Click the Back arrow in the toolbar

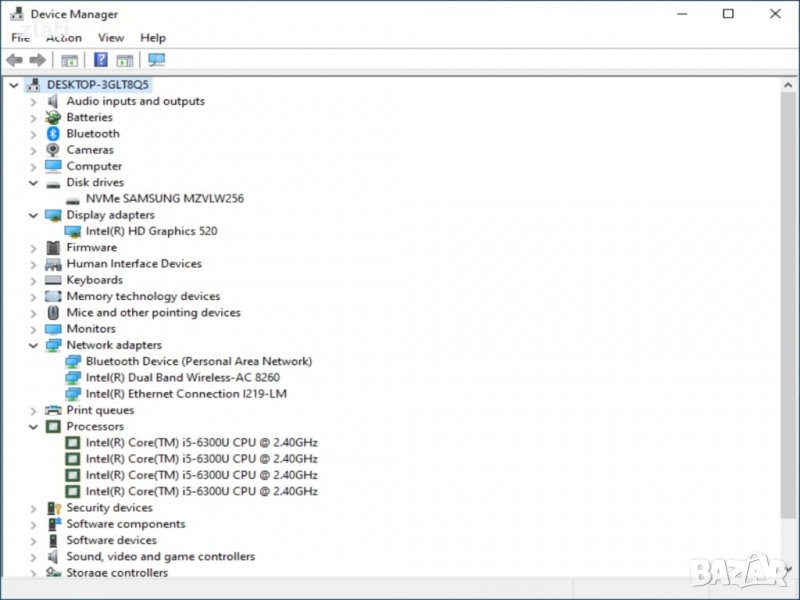14,60
